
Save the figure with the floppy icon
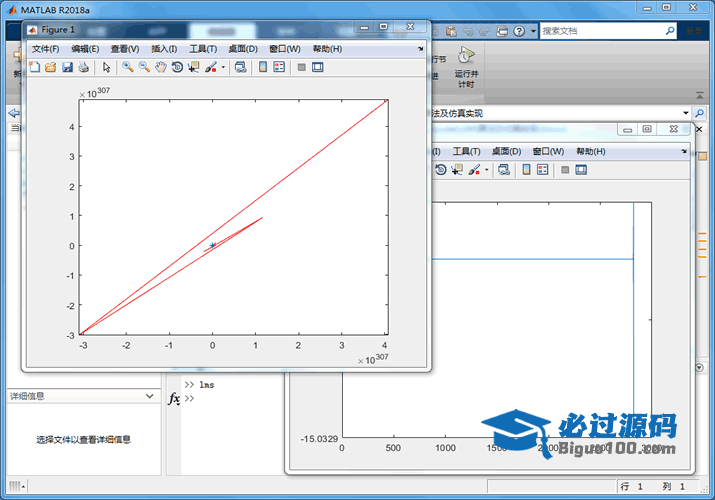(67, 68)
